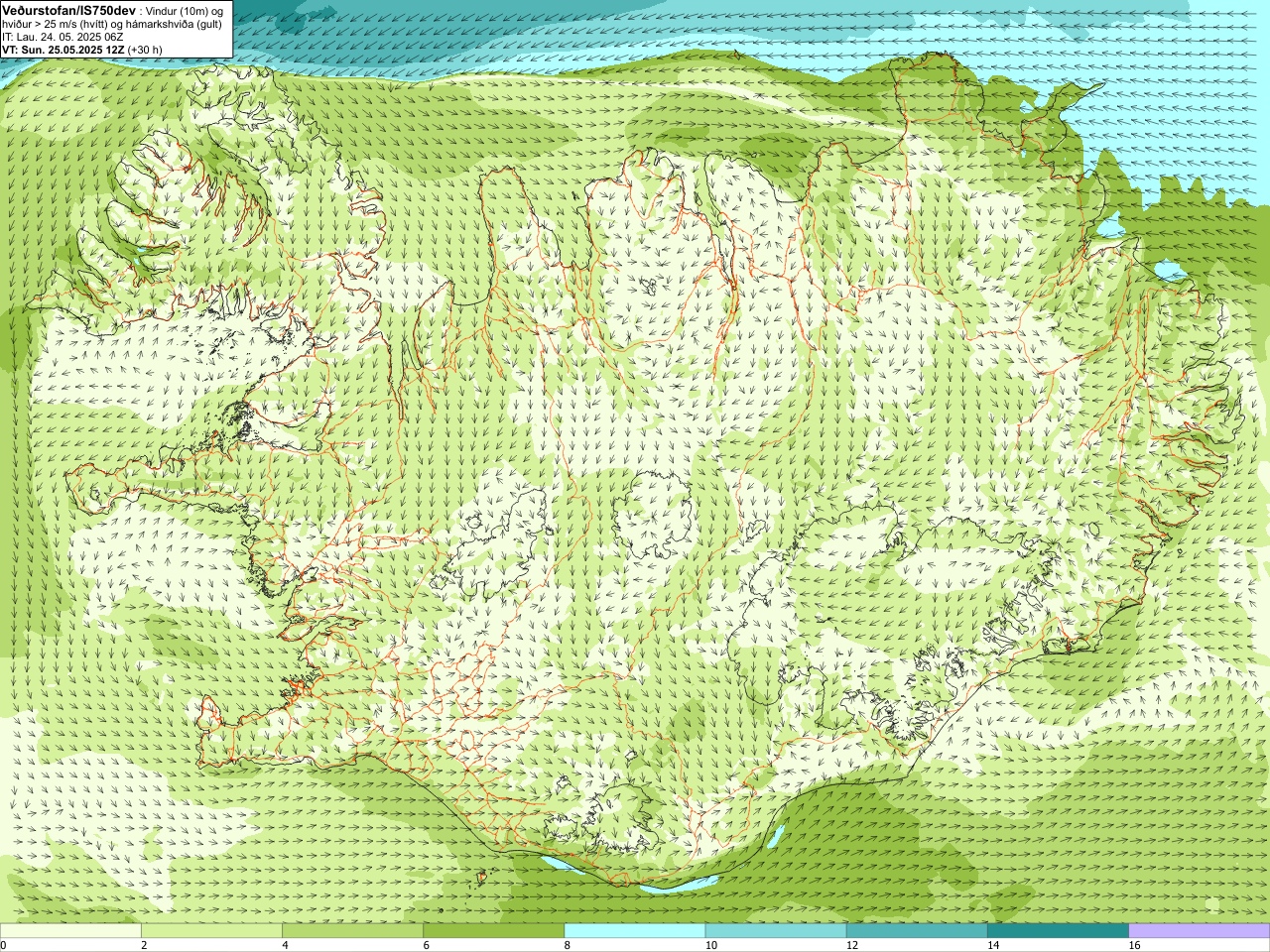Click the medium green 4–6 m/s legend swatch
1270x952 pixels.
[352, 931]
